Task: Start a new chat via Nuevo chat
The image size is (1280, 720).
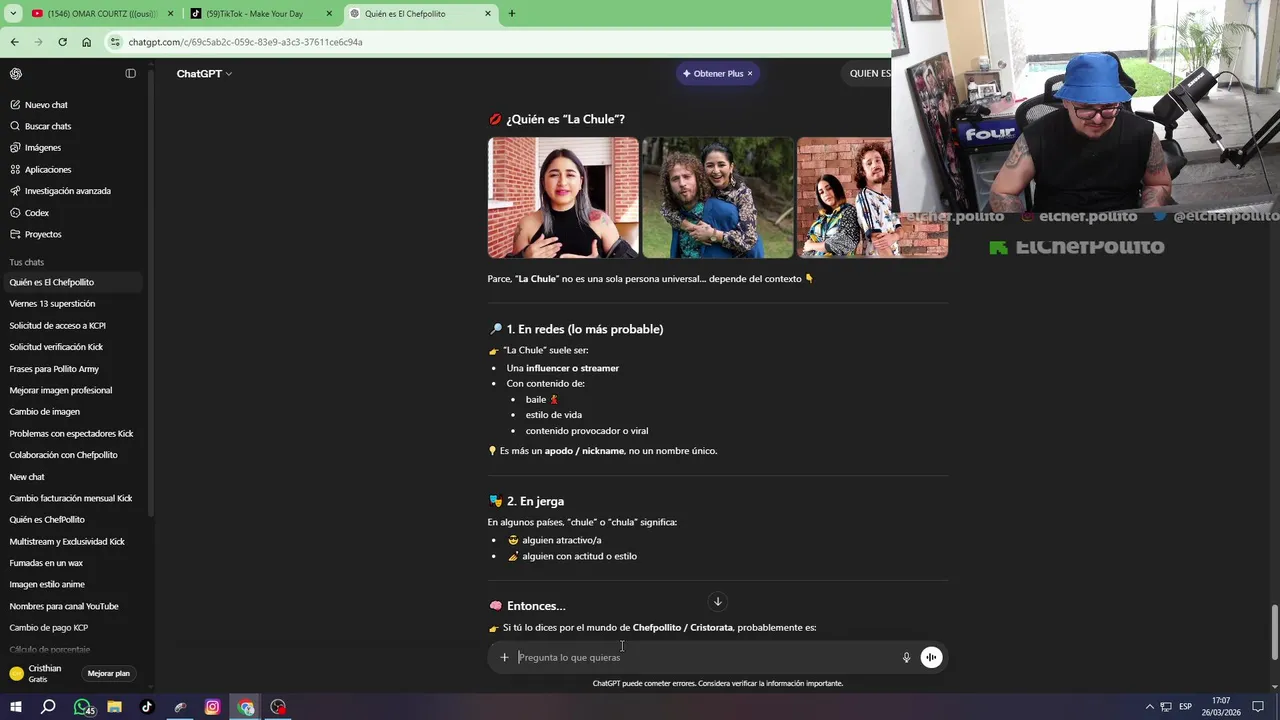Action: [x=46, y=105]
